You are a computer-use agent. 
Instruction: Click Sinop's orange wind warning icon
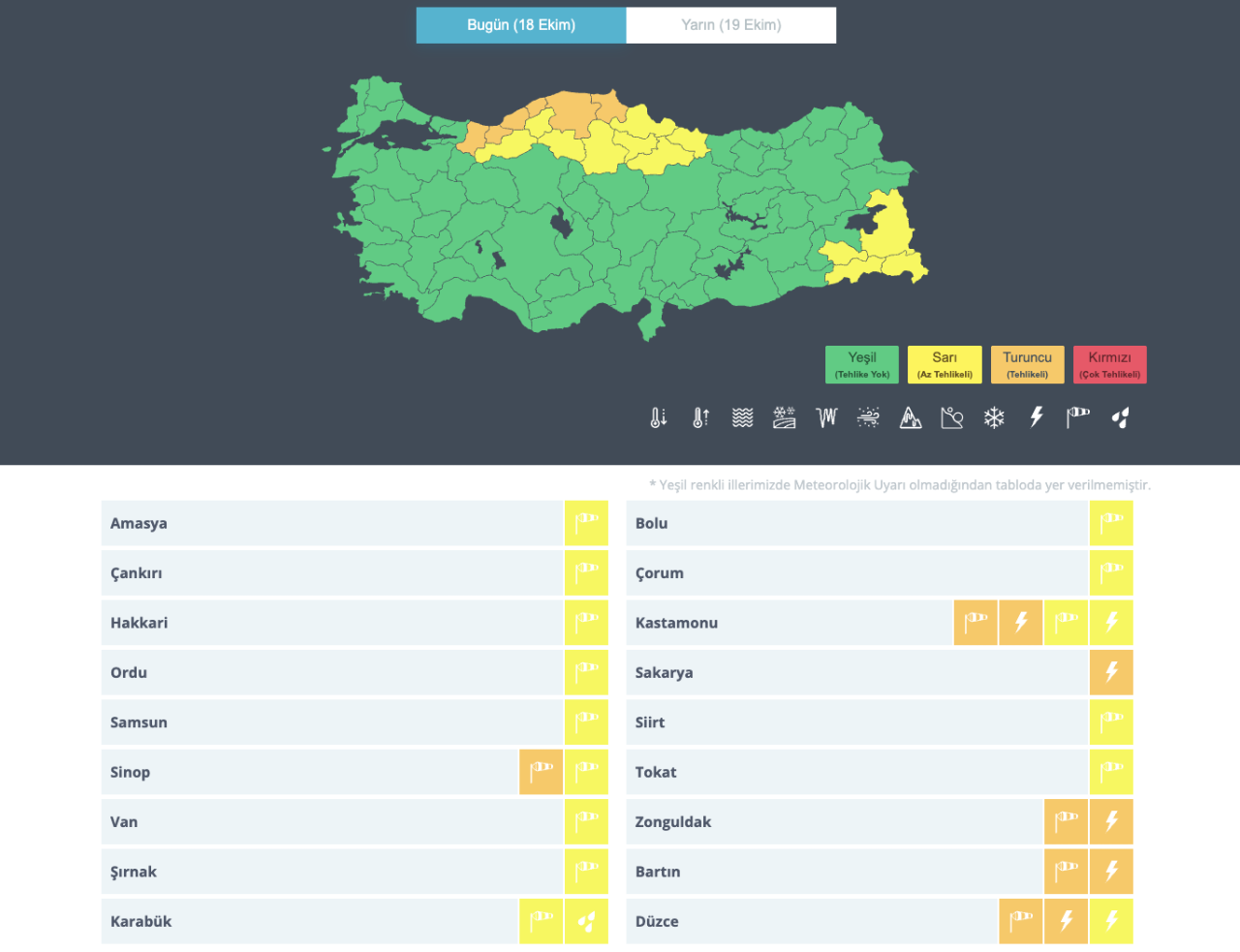pyautogui.click(x=542, y=772)
